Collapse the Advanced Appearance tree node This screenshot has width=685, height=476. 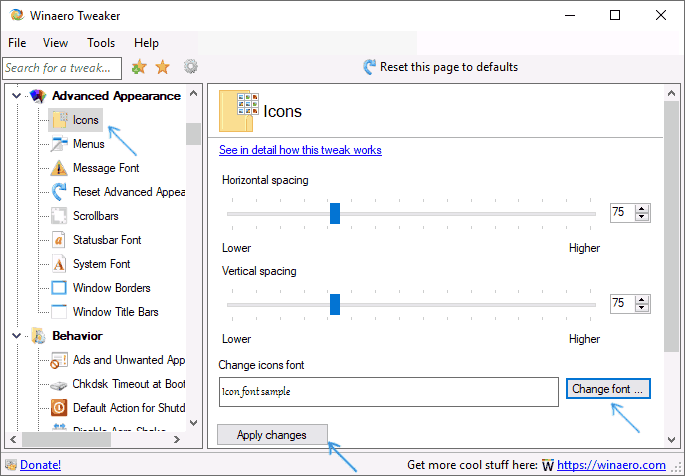(17, 95)
